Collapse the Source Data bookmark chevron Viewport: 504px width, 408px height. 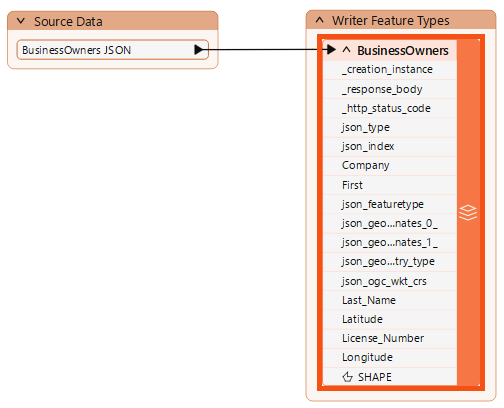[x=21, y=21]
